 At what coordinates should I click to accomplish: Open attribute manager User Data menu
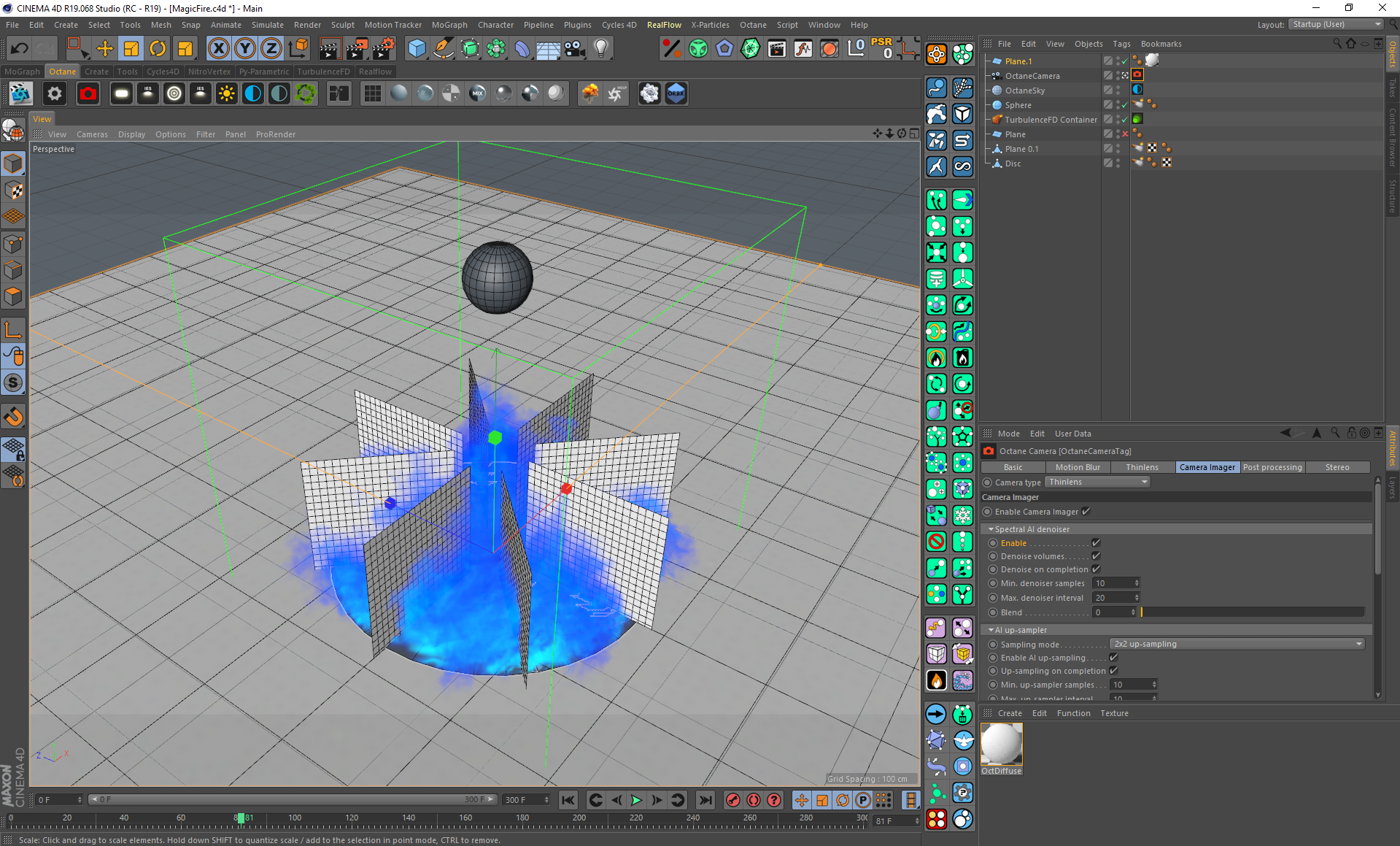click(x=1072, y=434)
